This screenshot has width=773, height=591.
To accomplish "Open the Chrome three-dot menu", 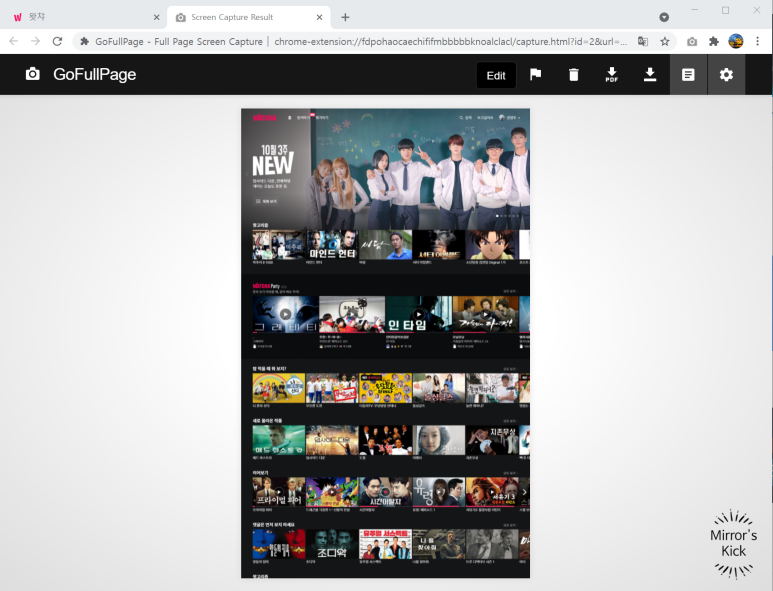I will (x=757, y=41).
